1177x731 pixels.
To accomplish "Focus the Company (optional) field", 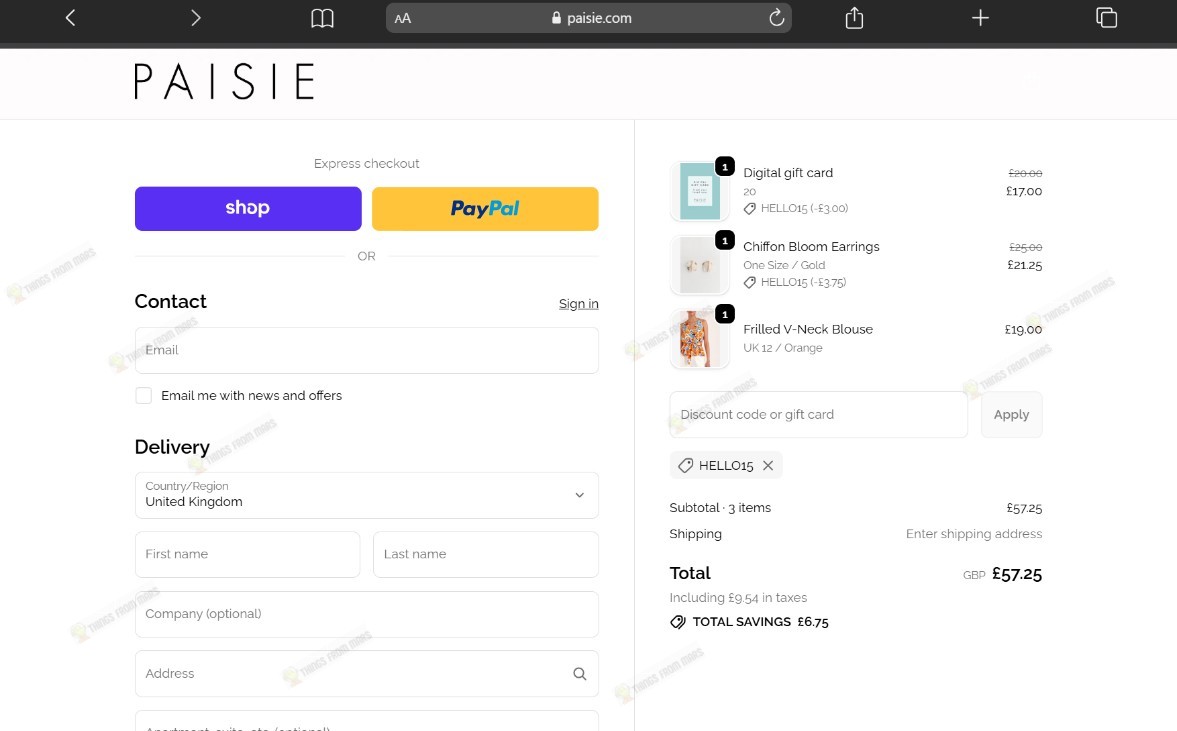I will click(x=366, y=614).
